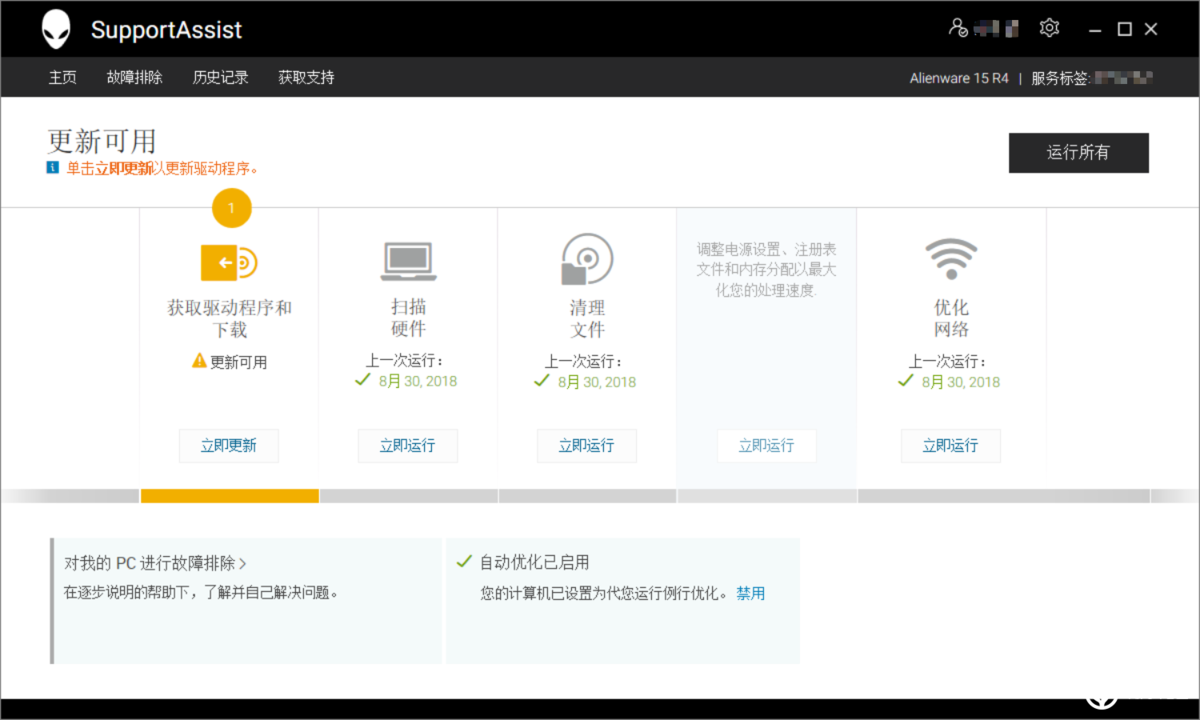Click the green checkmark beside 自动优化已启用

(x=464, y=562)
